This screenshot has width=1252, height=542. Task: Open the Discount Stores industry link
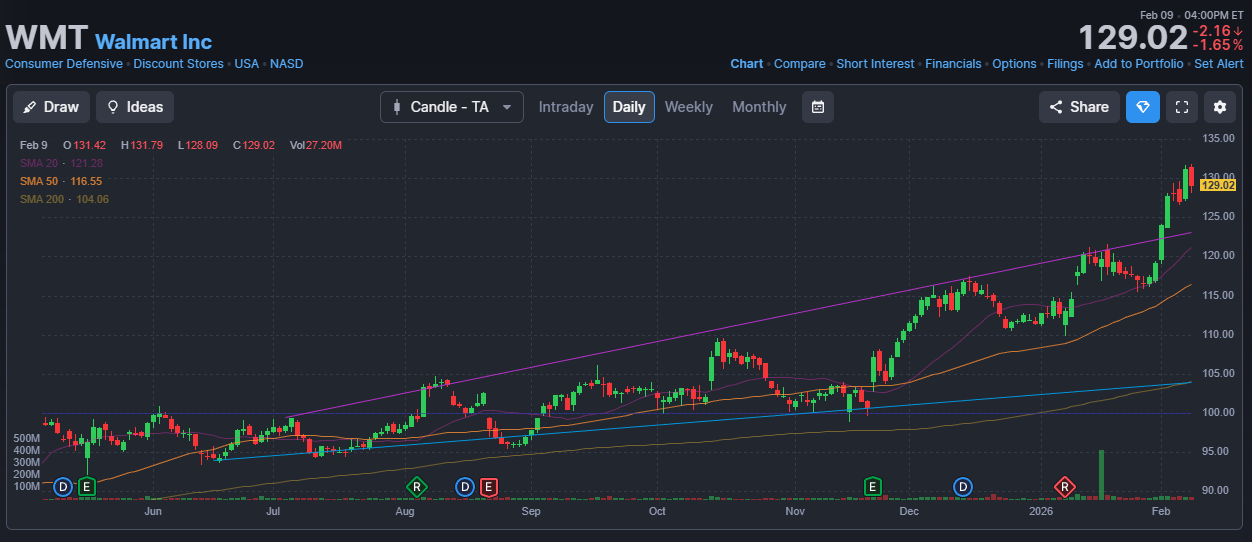pos(178,64)
